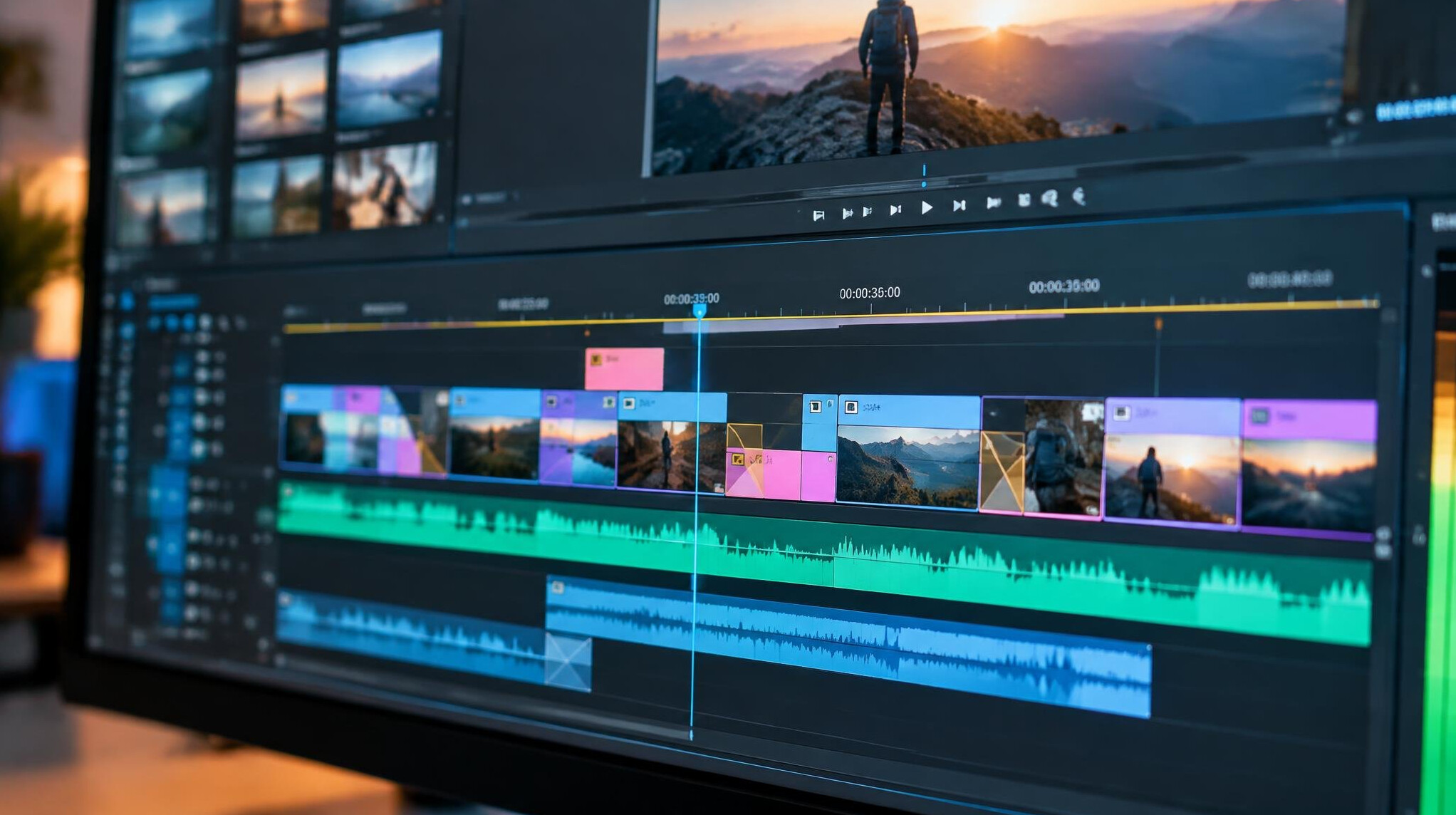Image resolution: width=1456 pixels, height=815 pixels.
Task: Click the square export-frame icon in the transport row
Action: coord(1024,200)
